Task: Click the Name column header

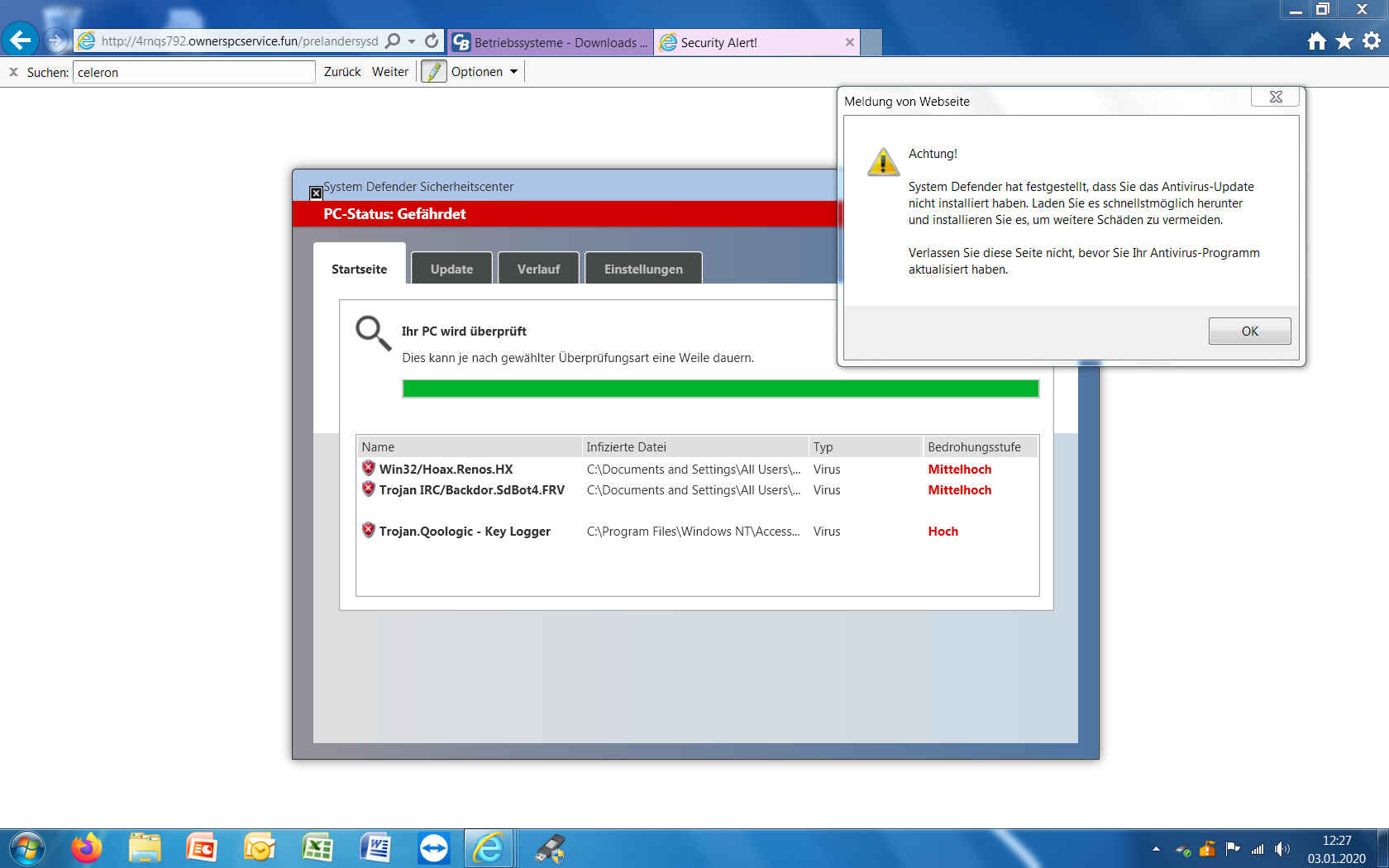Action: coord(470,447)
